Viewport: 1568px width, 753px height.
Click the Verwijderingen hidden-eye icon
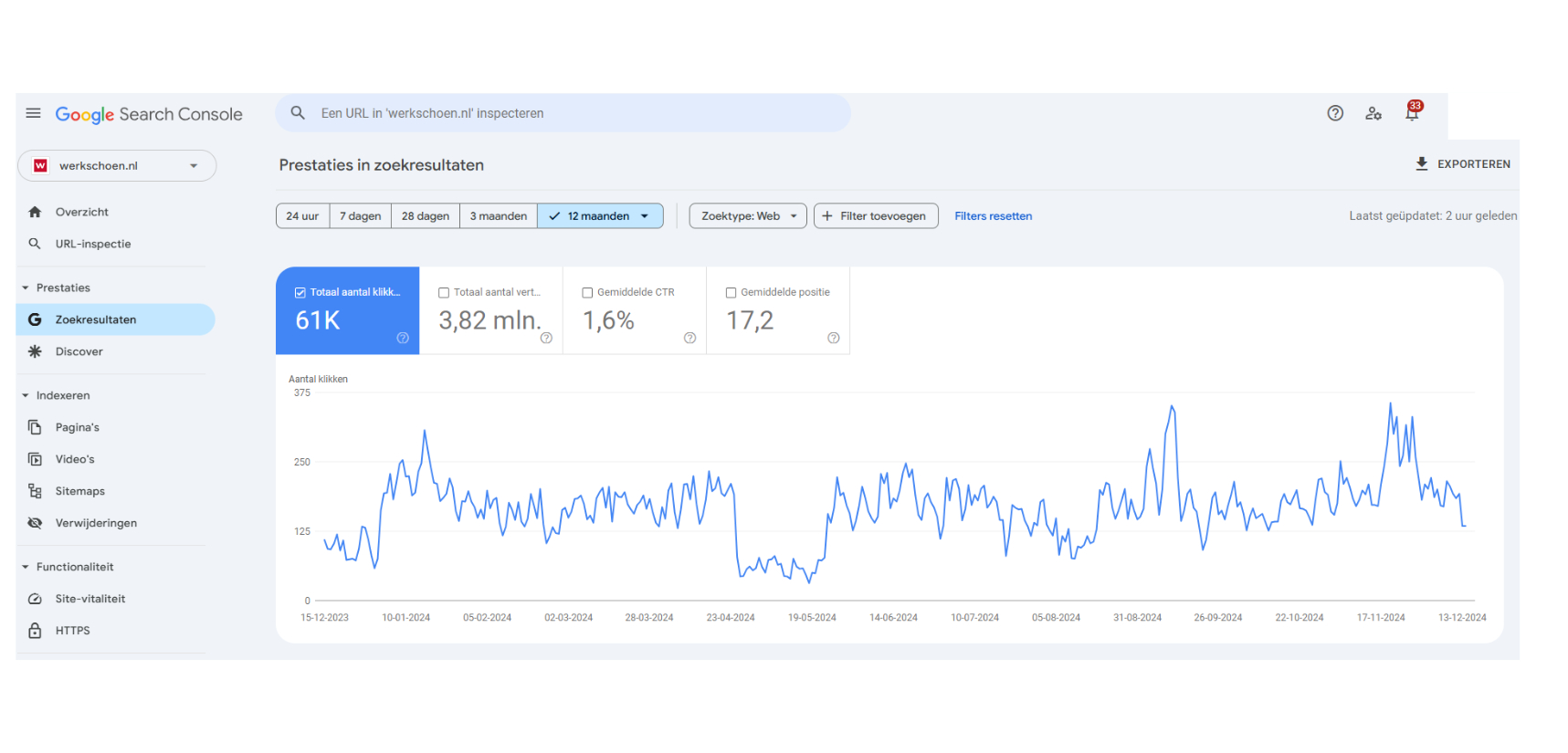[x=35, y=523]
